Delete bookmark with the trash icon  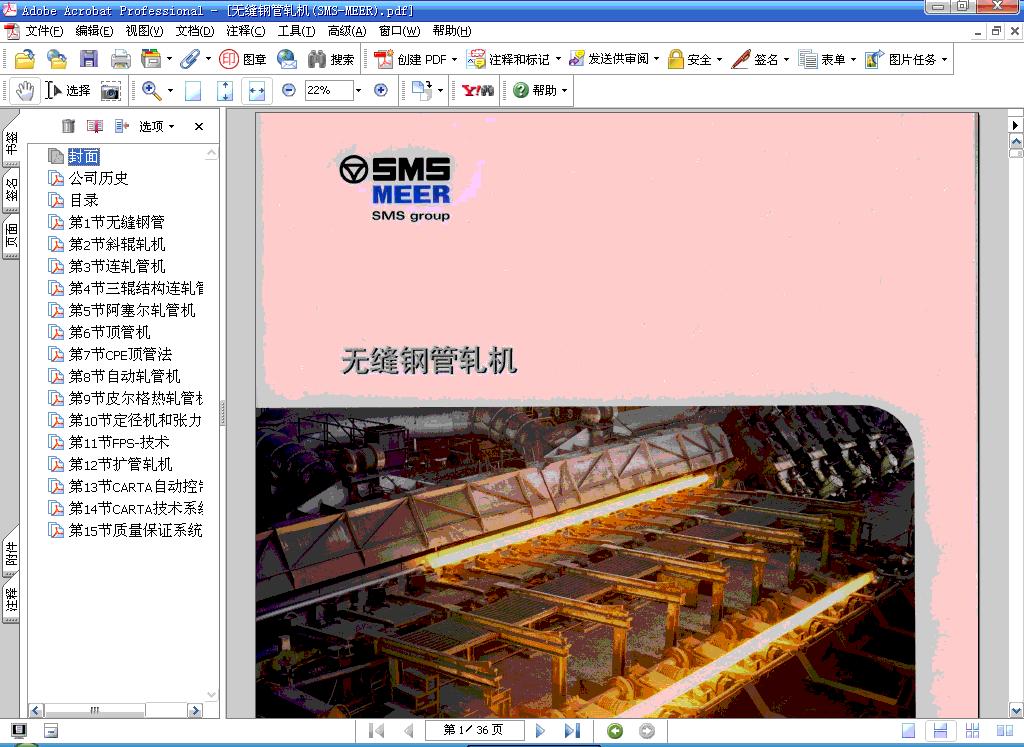tap(68, 126)
